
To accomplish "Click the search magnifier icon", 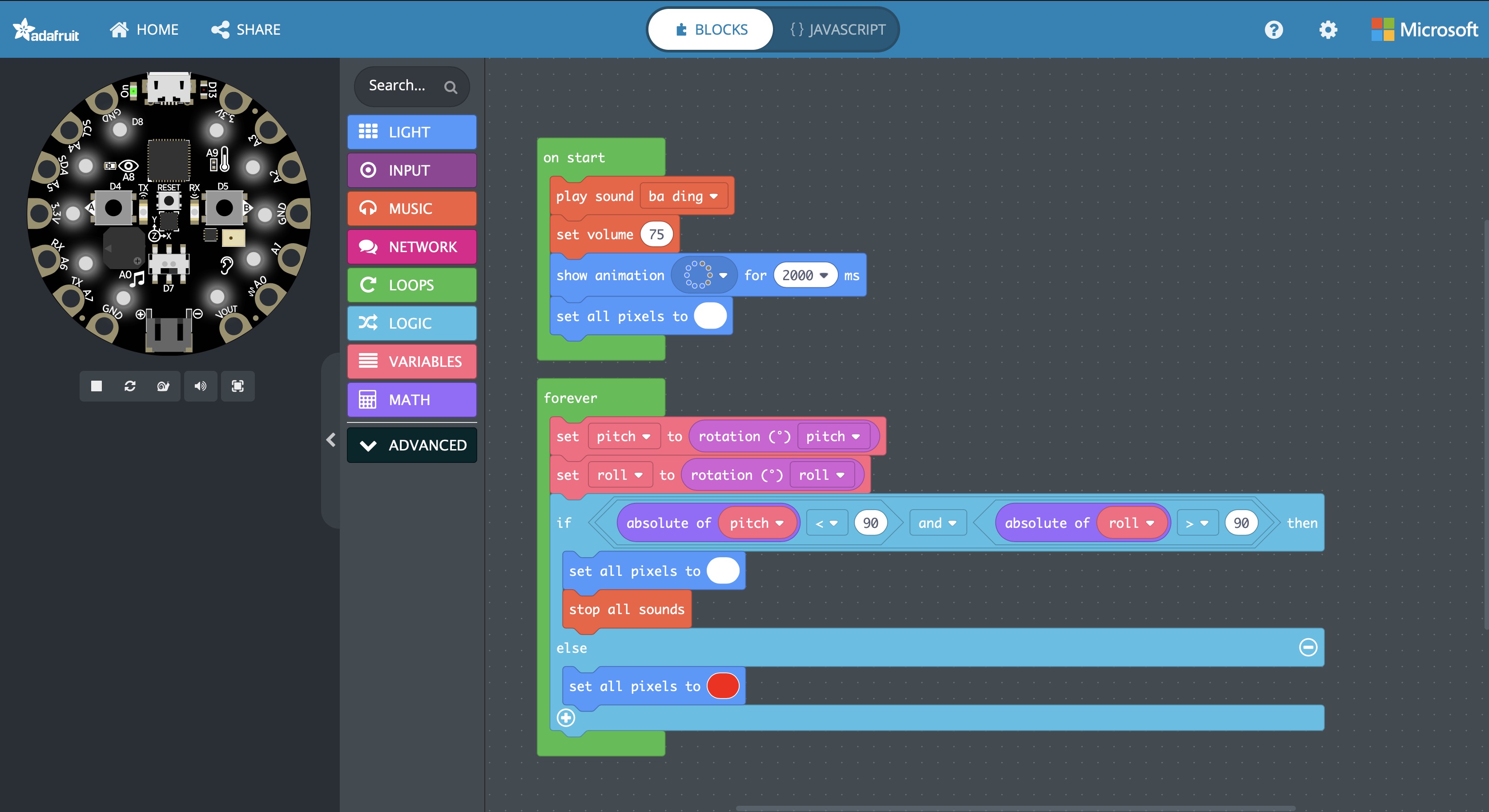I will tap(450, 87).
